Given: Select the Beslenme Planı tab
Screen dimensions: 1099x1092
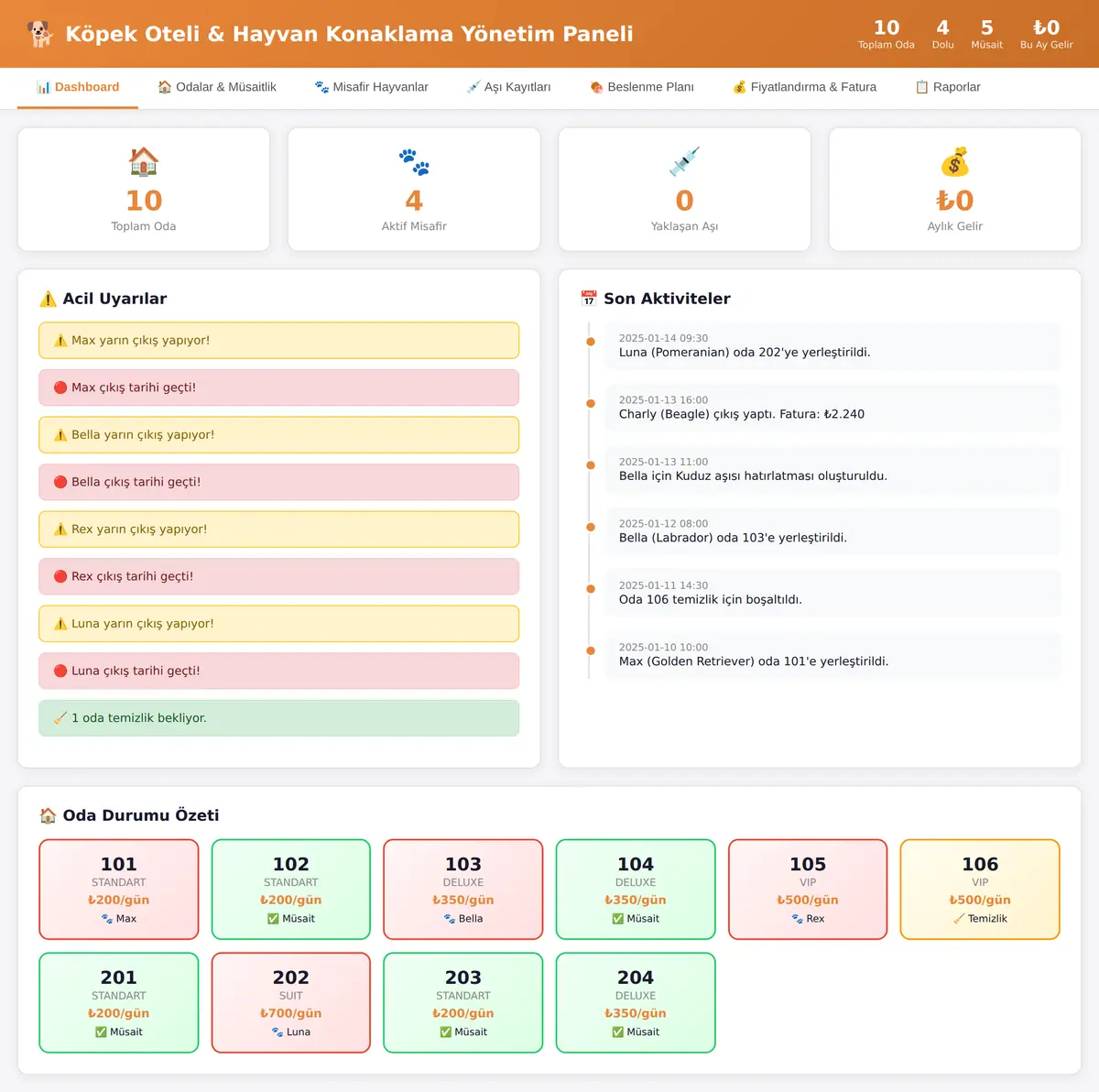Looking at the screenshot, I should pyautogui.click(x=642, y=87).
